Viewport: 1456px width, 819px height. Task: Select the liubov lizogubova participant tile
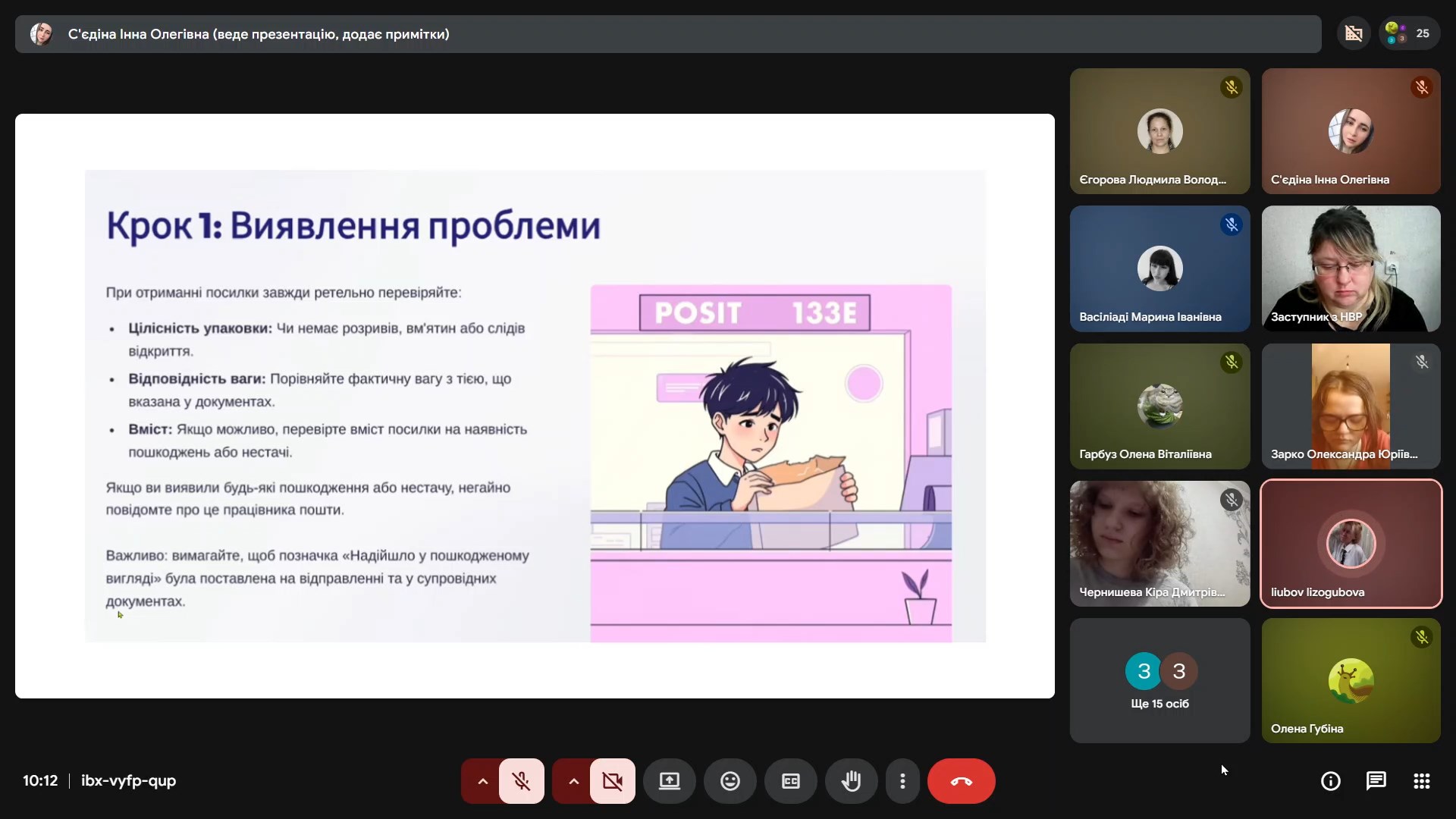tap(1351, 543)
